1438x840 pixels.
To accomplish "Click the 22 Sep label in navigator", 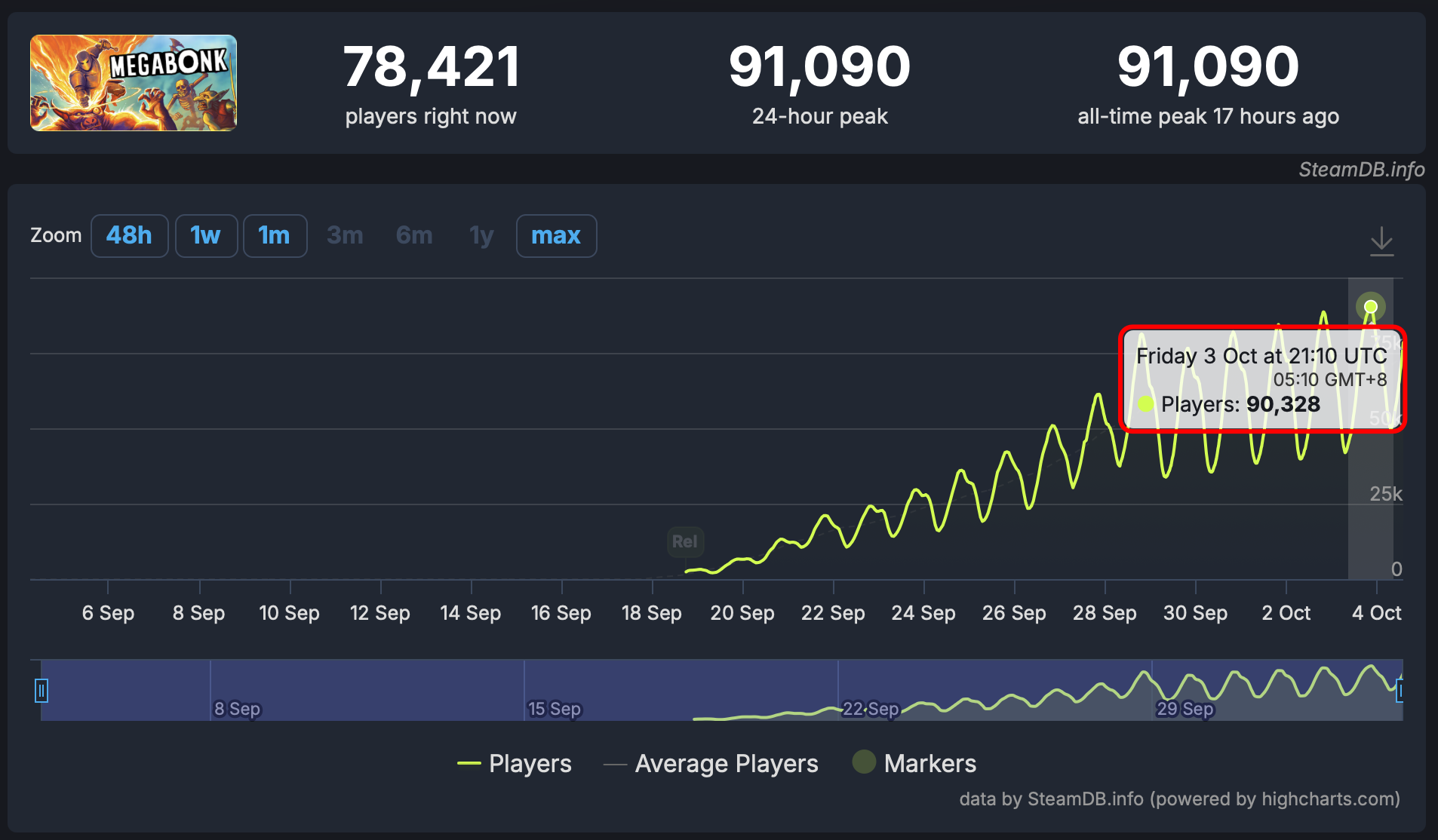I will coord(871,709).
